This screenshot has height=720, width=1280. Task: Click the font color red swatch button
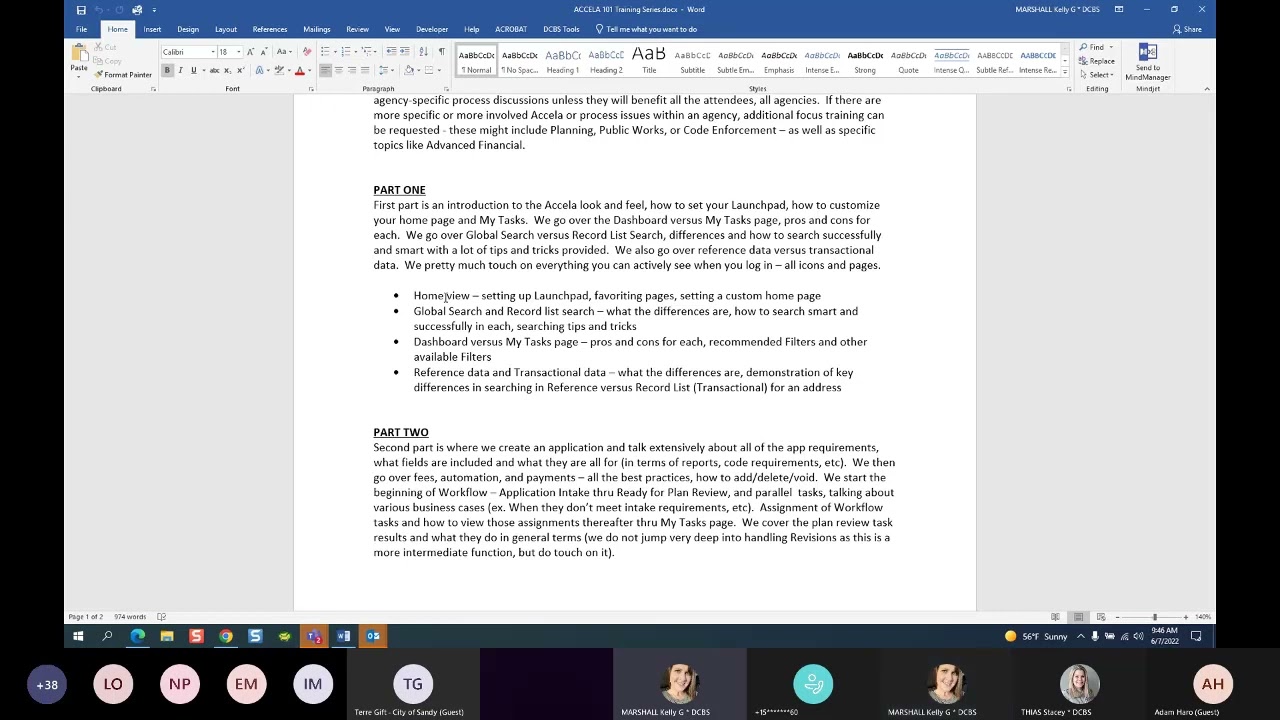(299, 70)
